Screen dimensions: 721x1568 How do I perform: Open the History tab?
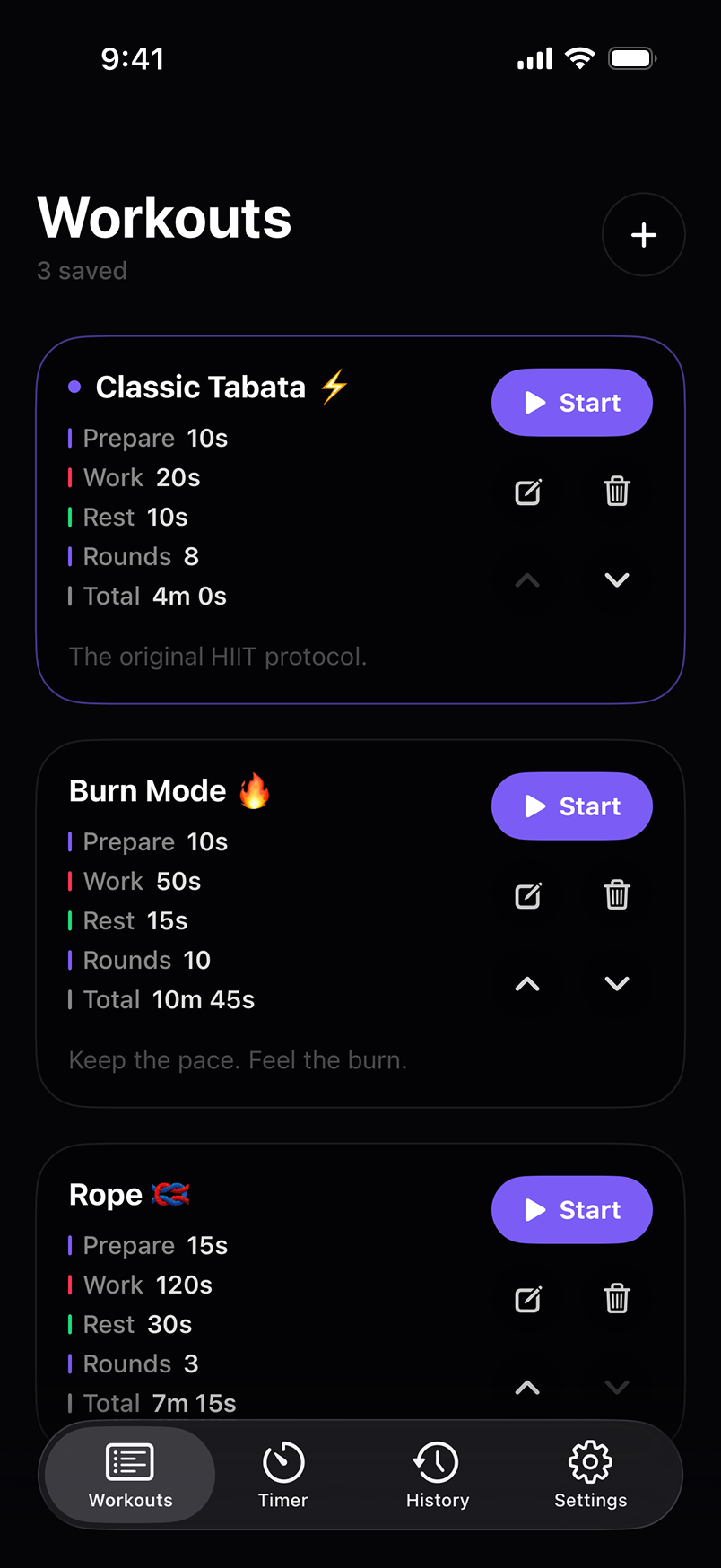point(437,1475)
